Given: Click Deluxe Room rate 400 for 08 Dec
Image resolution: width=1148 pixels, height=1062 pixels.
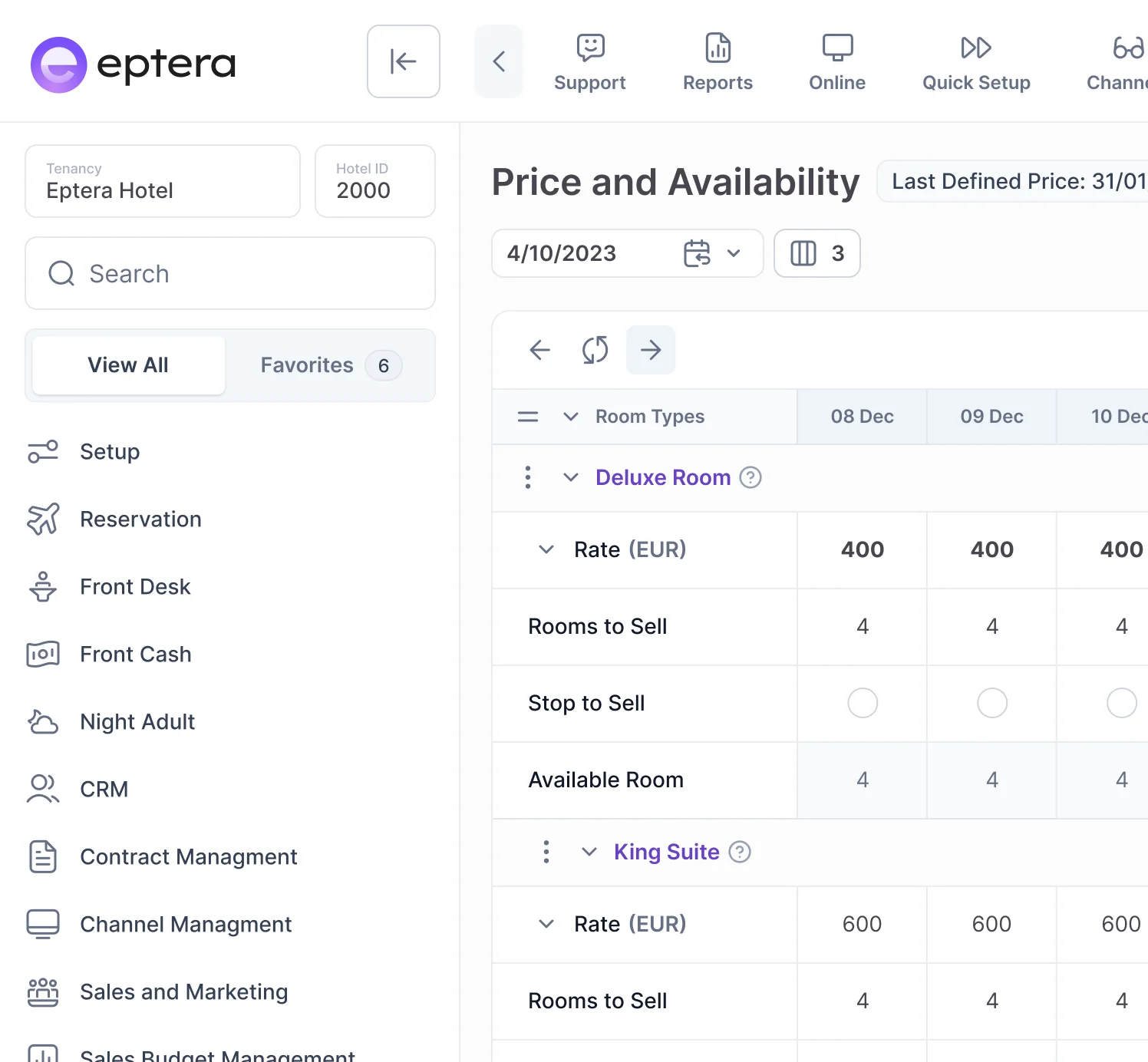Looking at the screenshot, I should pyautogui.click(x=863, y=549).
